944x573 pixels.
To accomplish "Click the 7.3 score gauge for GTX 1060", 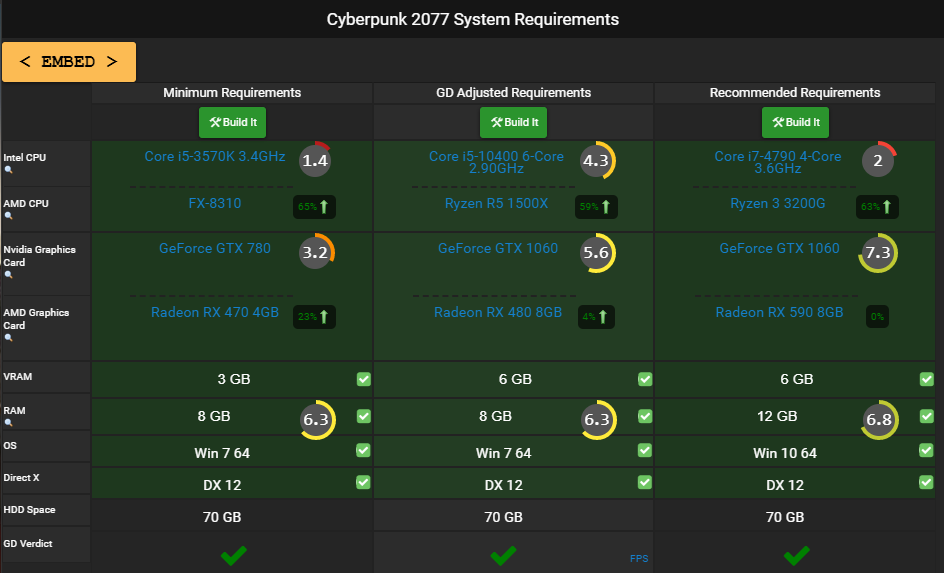I will (x=878, y=253).
